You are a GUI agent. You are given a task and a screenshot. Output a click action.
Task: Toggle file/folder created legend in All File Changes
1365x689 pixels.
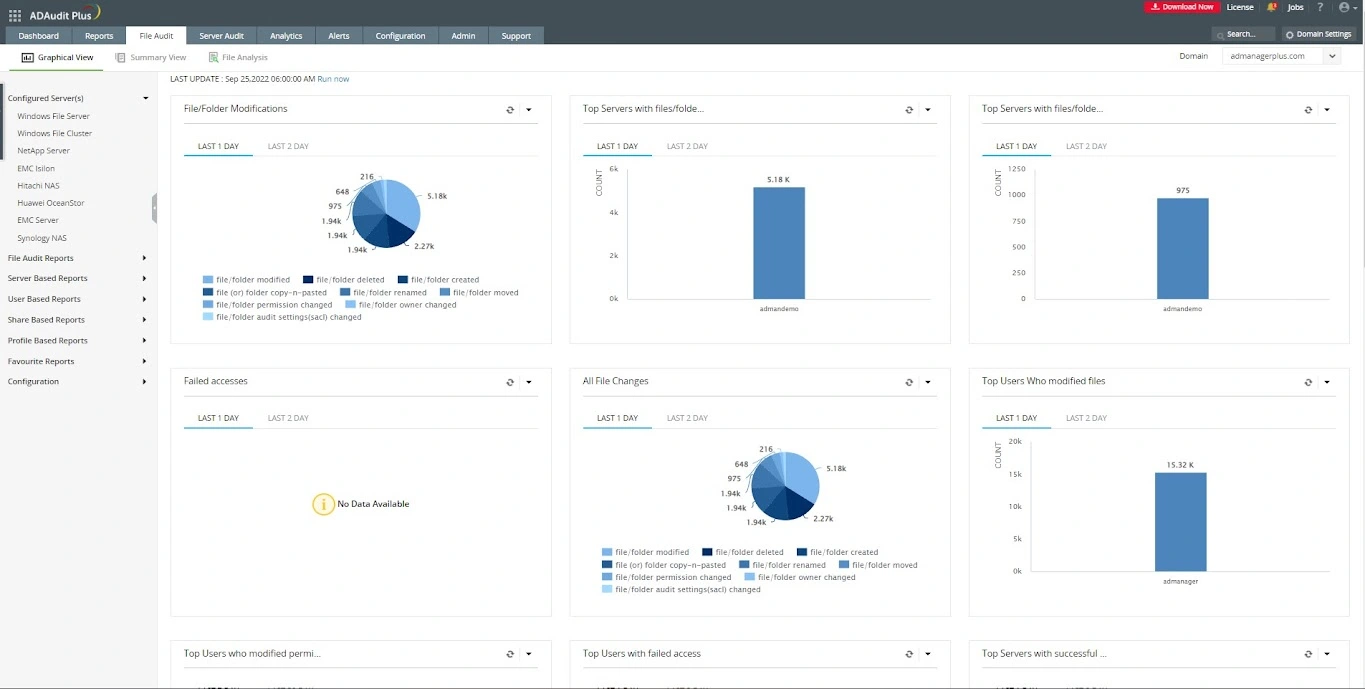837,552
